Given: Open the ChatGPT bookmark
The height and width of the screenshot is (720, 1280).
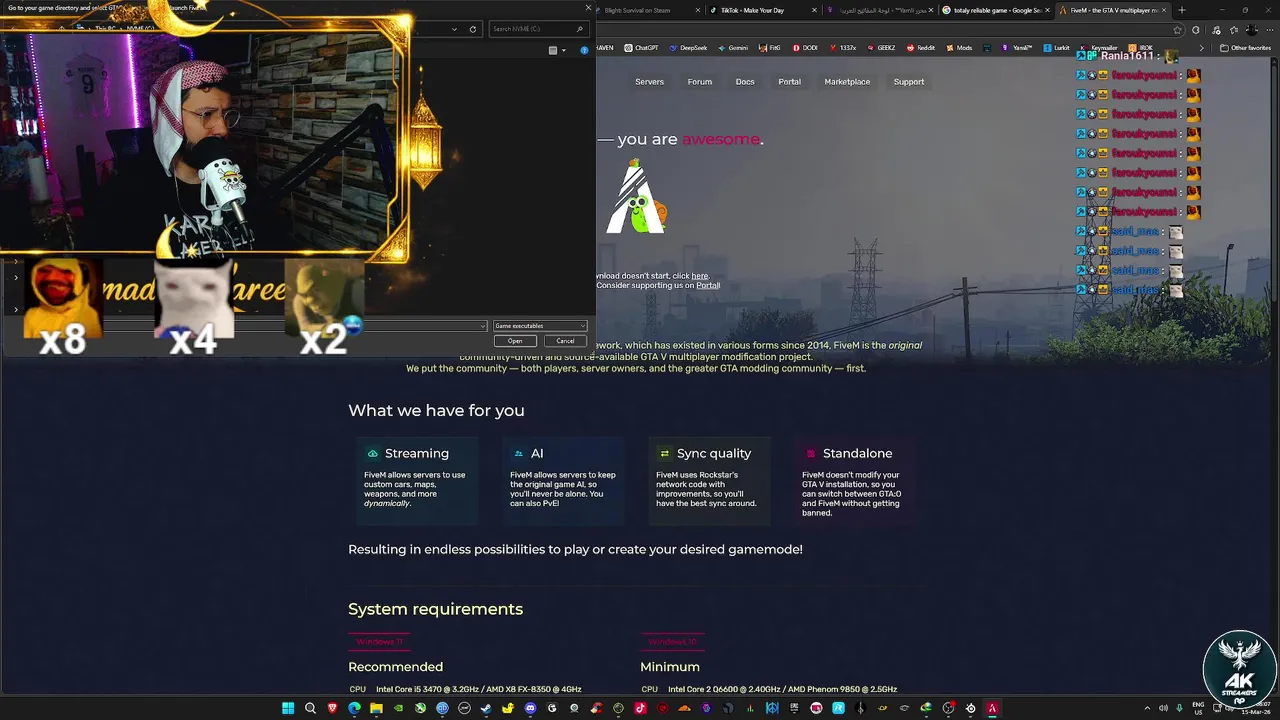Looking at the screenshot, I should (641, 48).
